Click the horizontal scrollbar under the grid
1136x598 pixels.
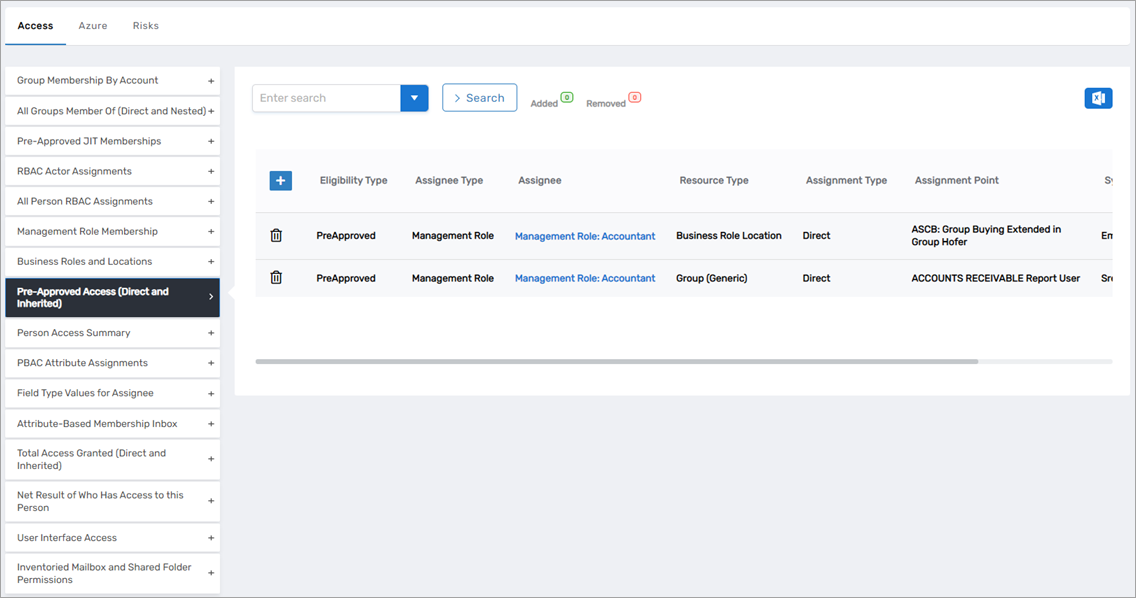[x=616, y=361]
